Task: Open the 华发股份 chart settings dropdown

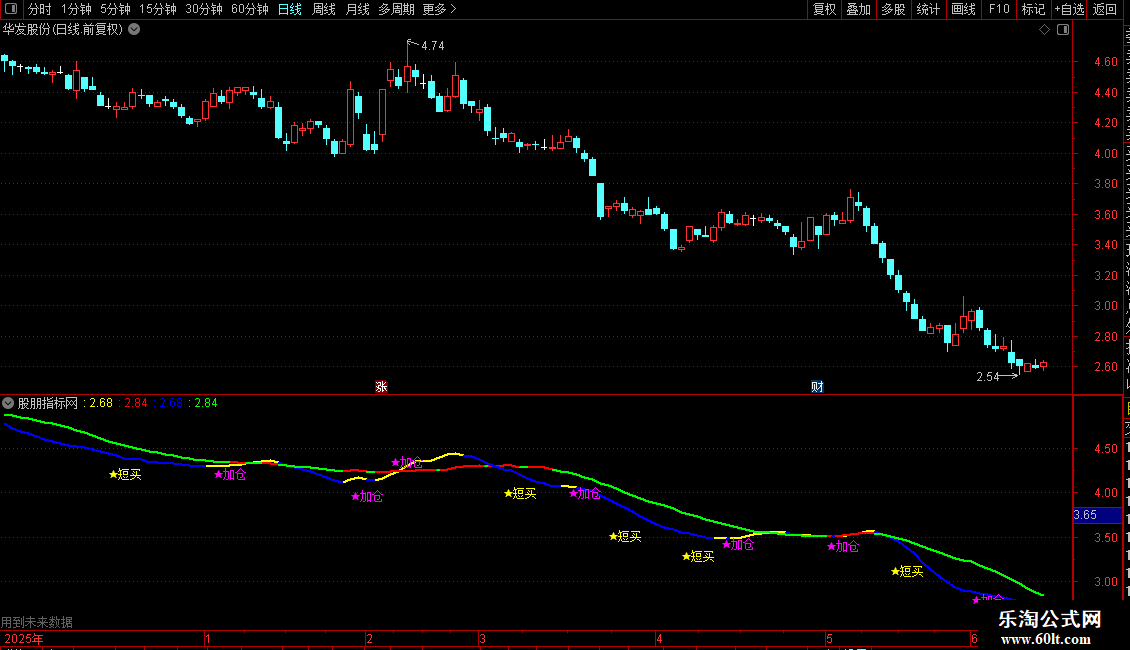Action: [134, 30]
